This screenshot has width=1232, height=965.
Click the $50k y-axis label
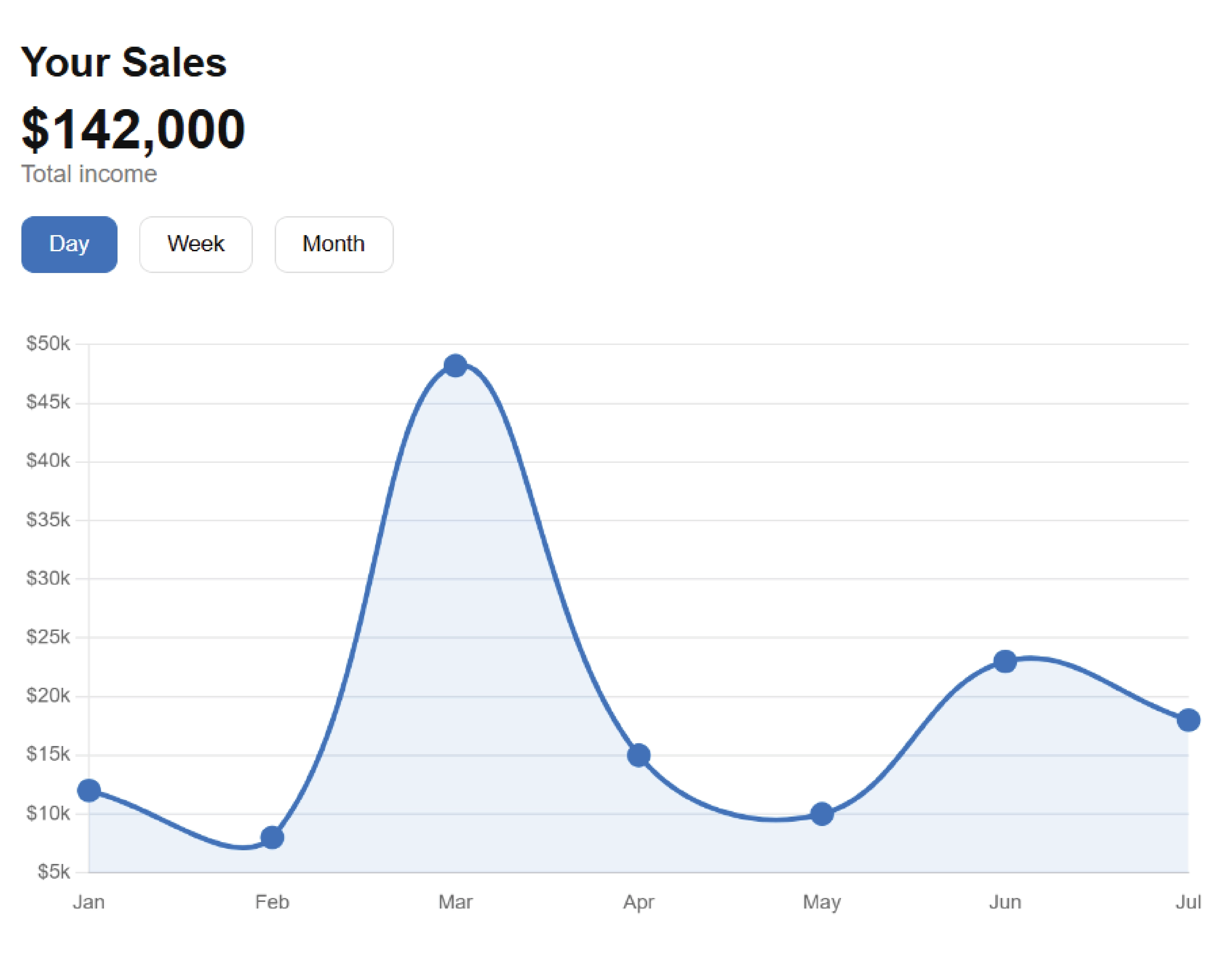48,343
